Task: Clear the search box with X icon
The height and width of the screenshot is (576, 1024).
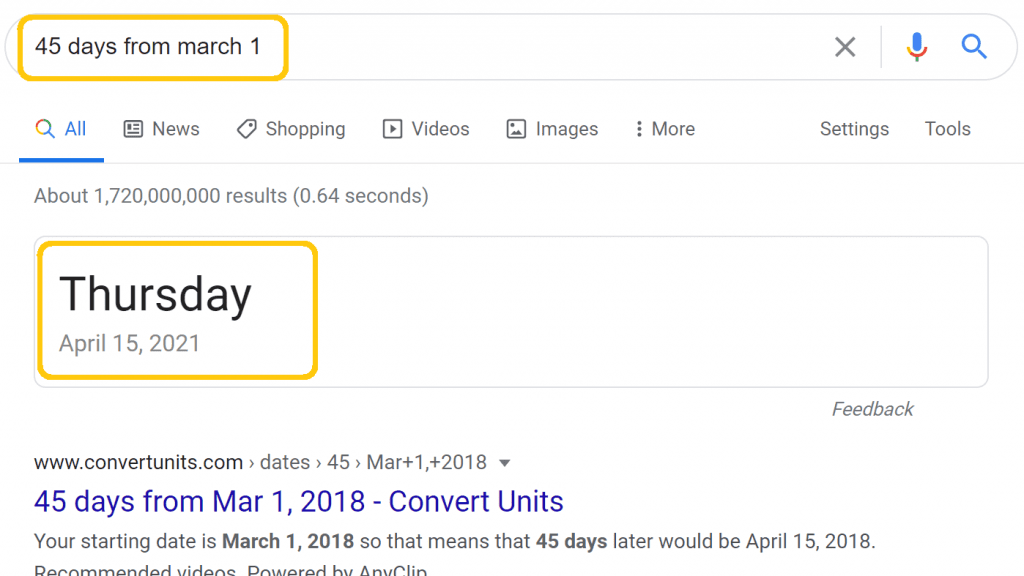Action: (x=845, y=47)
